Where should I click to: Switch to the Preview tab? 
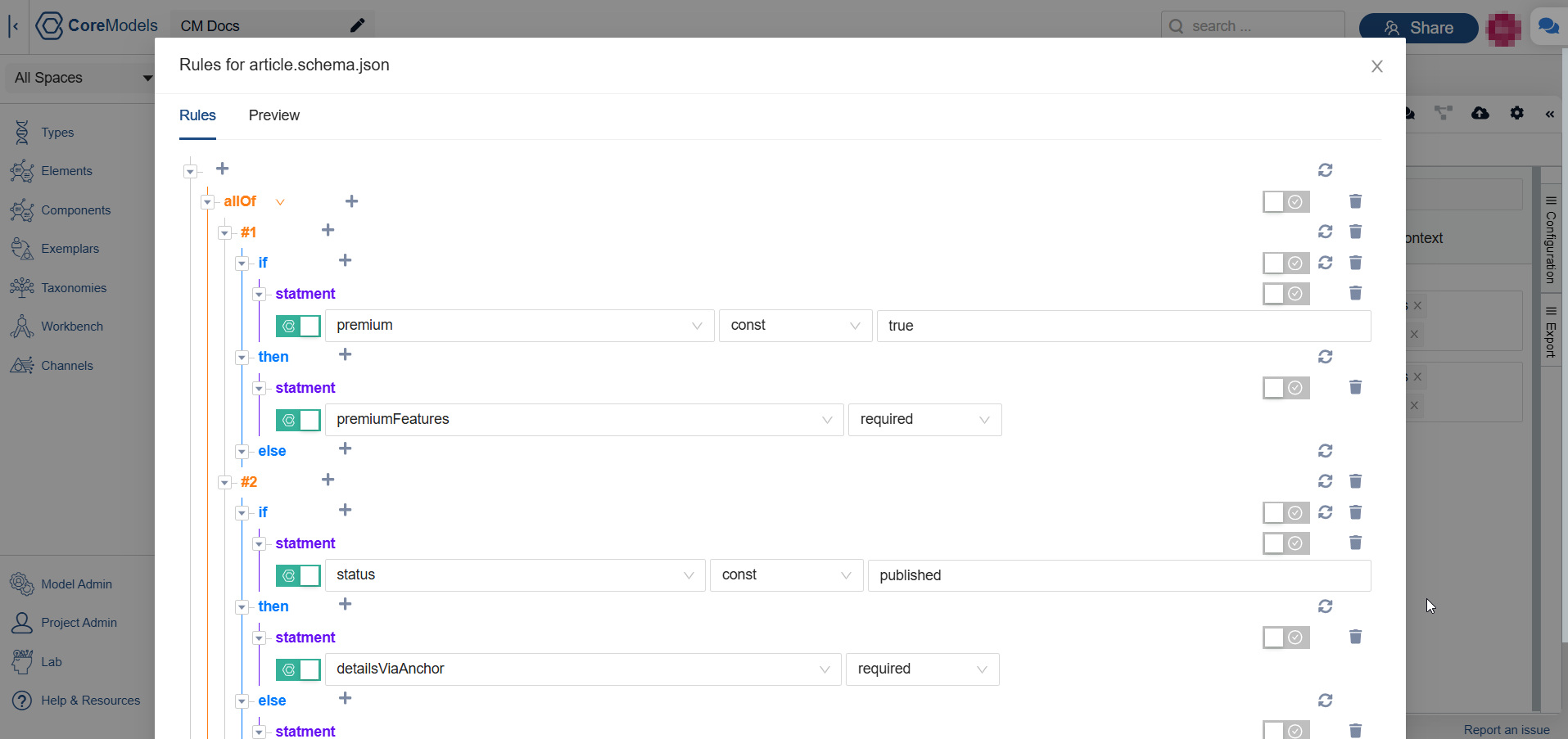(273, 115)
